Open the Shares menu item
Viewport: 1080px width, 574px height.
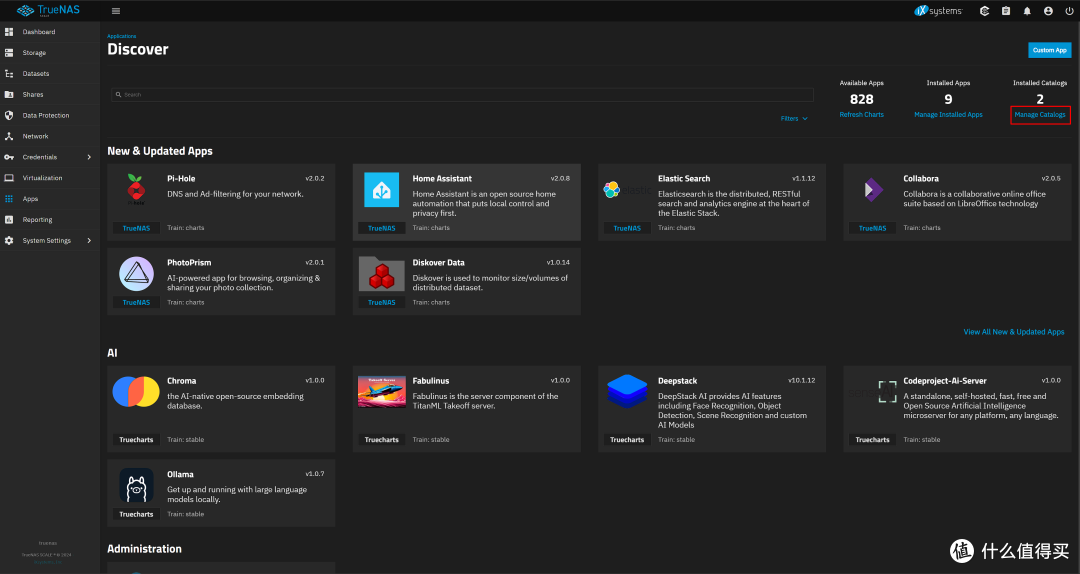(x=50, y=94)
